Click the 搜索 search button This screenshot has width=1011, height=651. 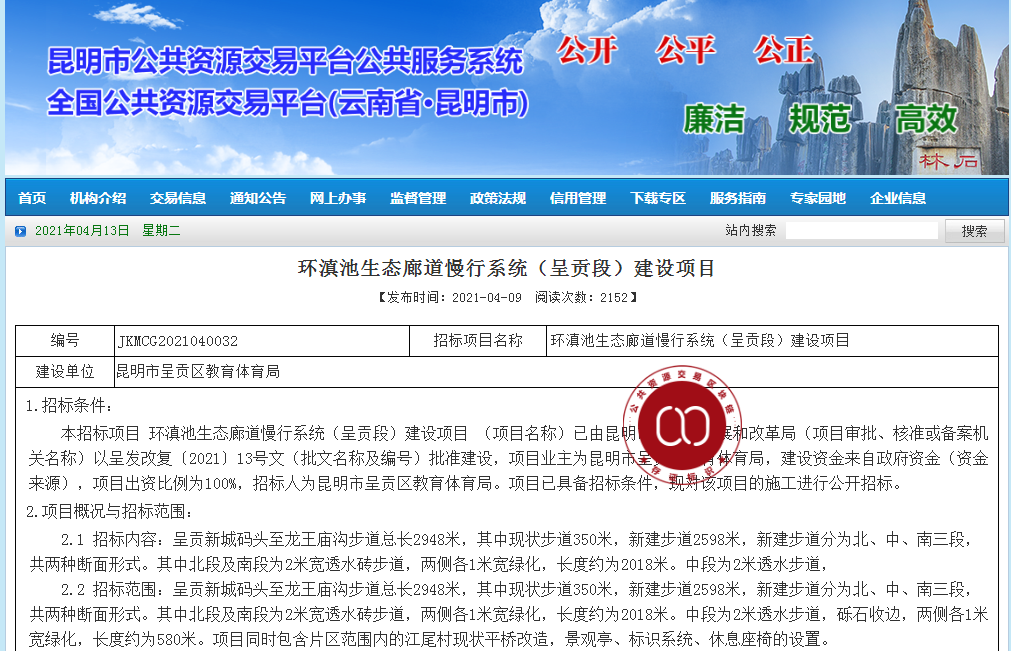click(x=974, y=231)
